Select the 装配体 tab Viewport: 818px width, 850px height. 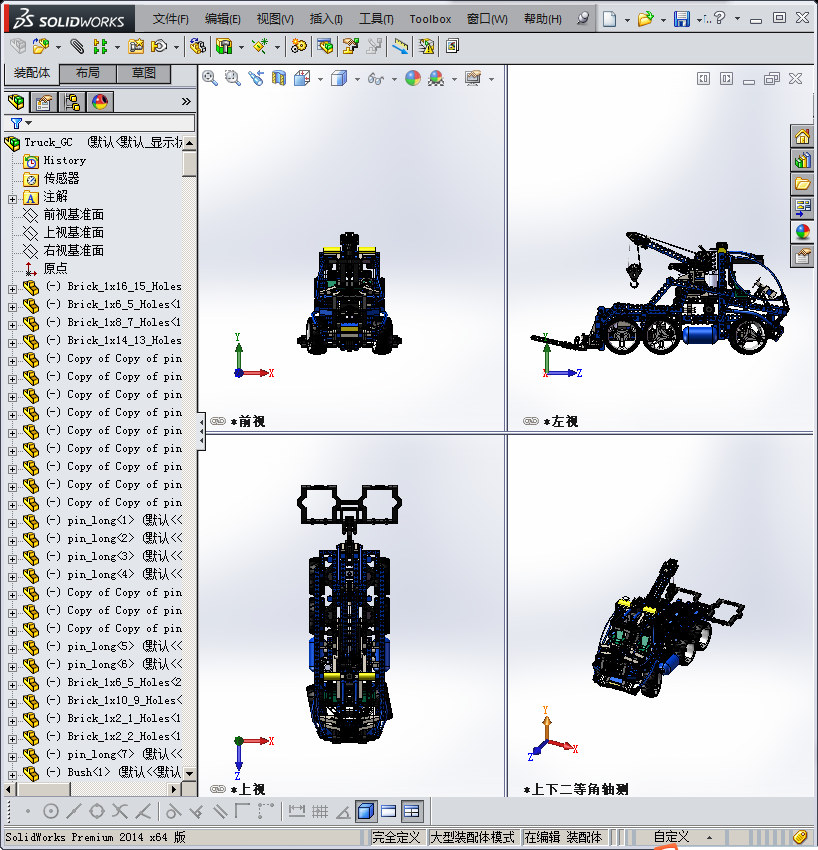coord(32,73)
